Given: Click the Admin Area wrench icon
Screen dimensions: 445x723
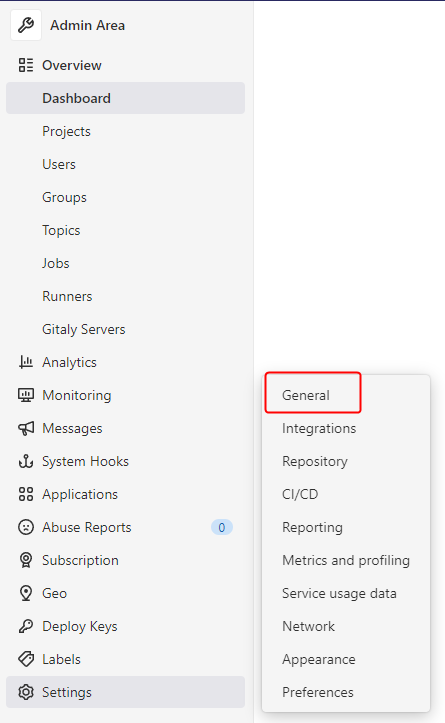Looking at the screenshot, I should [26, 25].
